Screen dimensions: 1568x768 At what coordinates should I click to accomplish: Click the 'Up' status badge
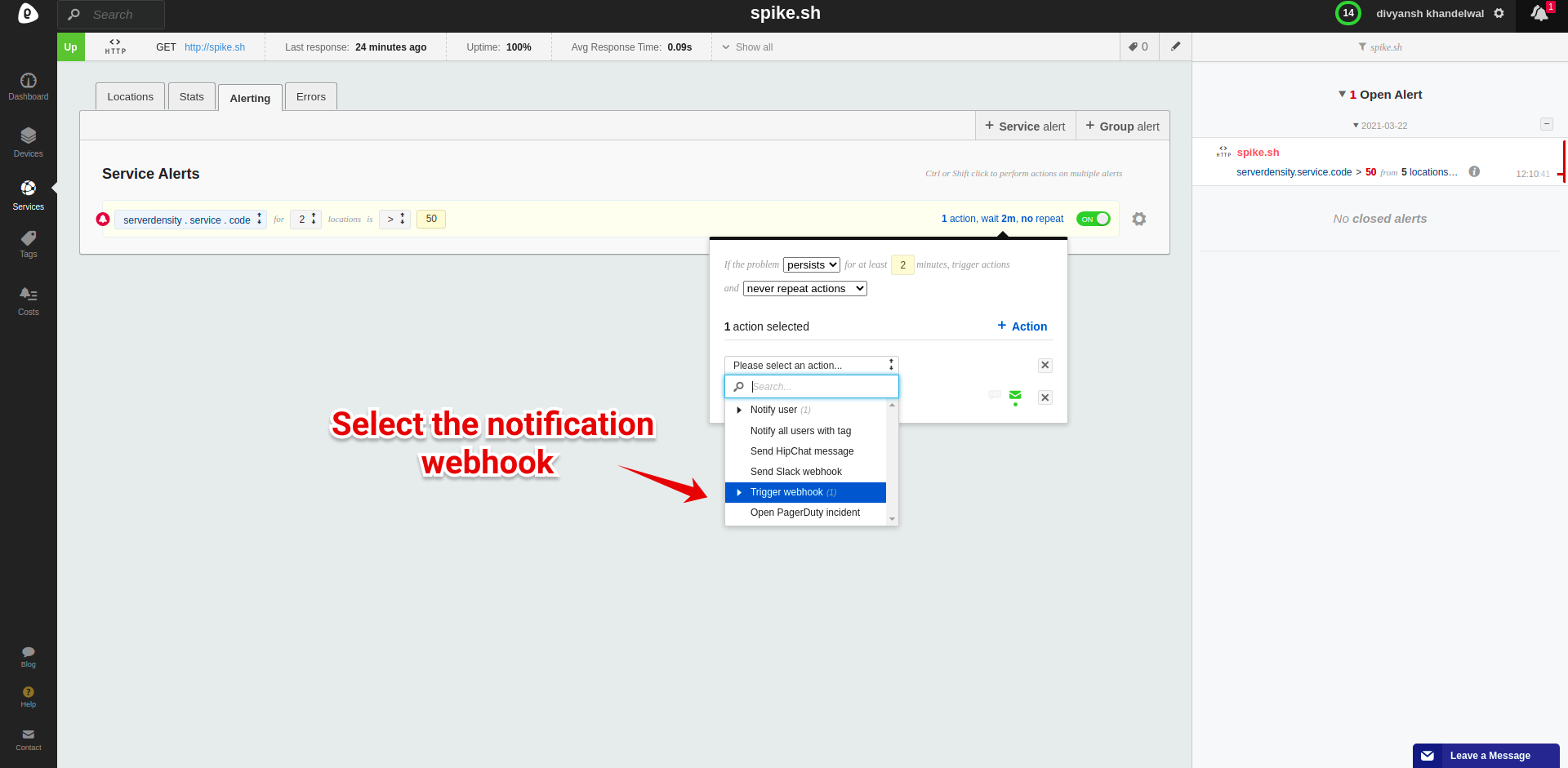pyautogui.click(x=71, y=47)
